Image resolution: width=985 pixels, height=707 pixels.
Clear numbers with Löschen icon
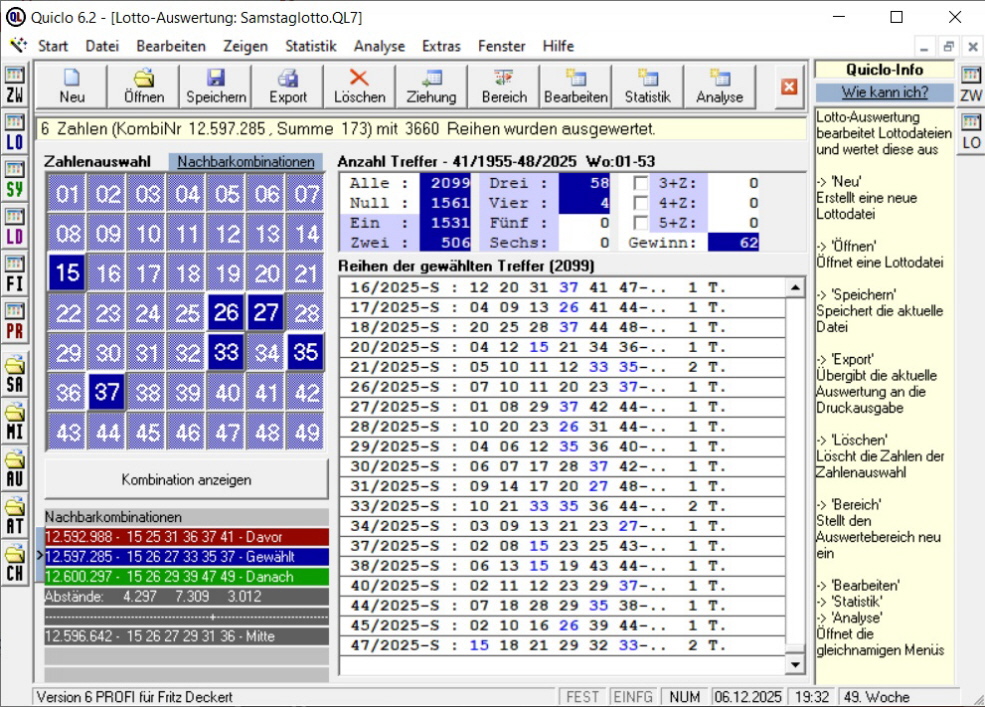click(359, 86)
